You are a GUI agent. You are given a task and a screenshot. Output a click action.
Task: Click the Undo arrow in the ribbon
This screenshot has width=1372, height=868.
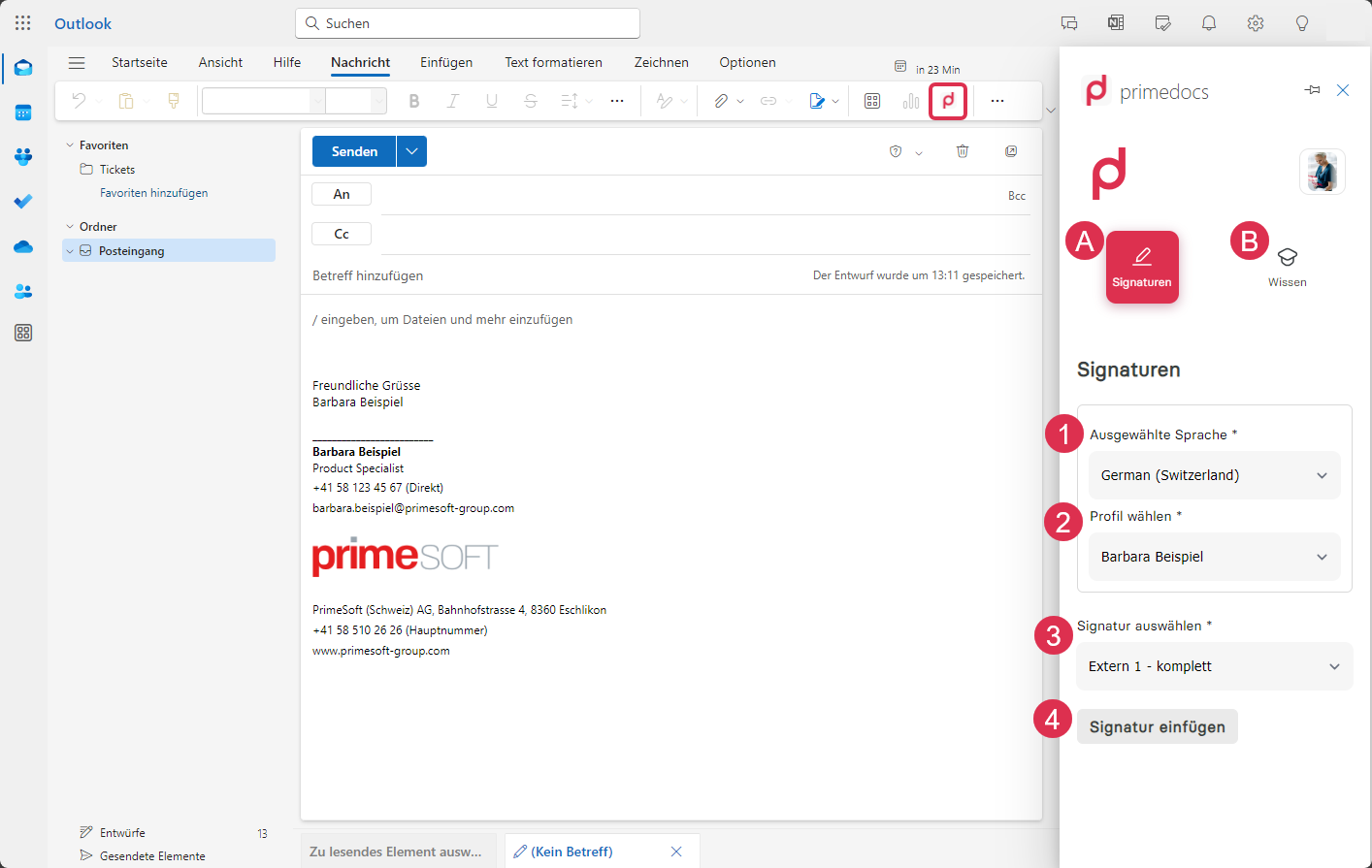(x=79, y=101)
